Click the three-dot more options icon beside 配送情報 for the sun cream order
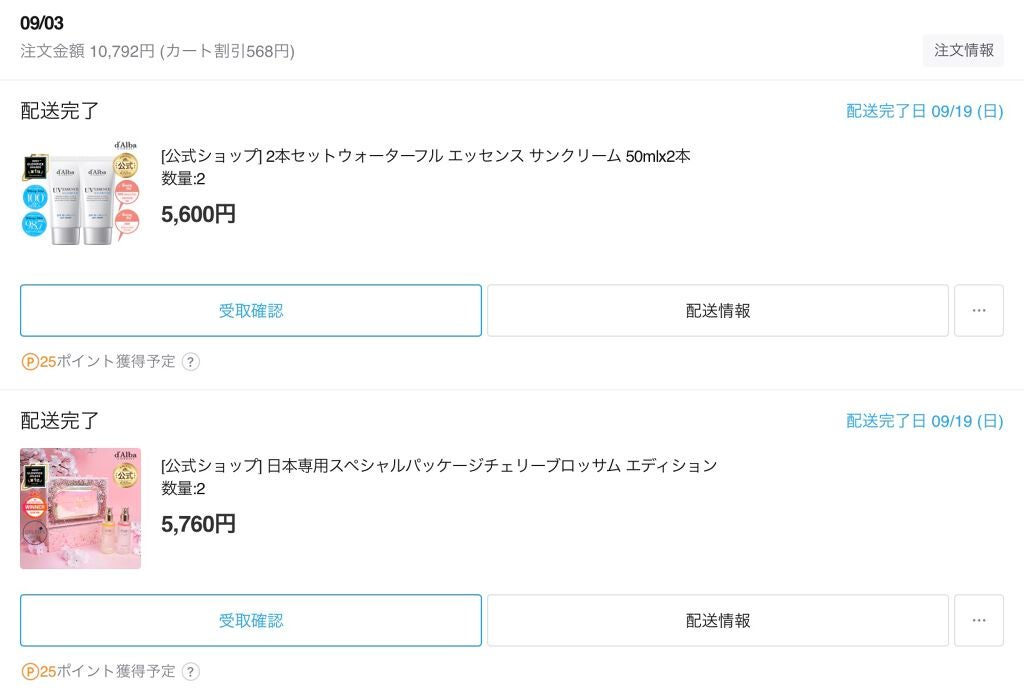This screenshot has height=691, width=1024. point(978,310)
